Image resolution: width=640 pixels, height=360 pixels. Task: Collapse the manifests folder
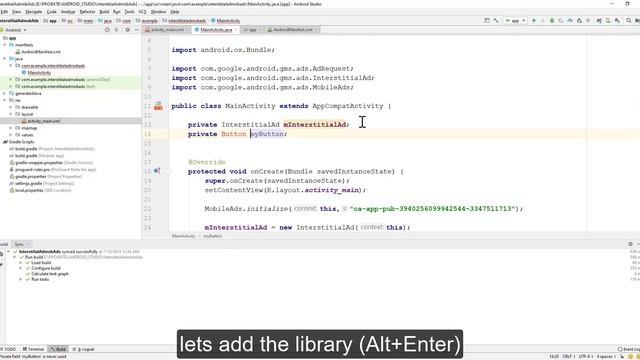[4, 45]
